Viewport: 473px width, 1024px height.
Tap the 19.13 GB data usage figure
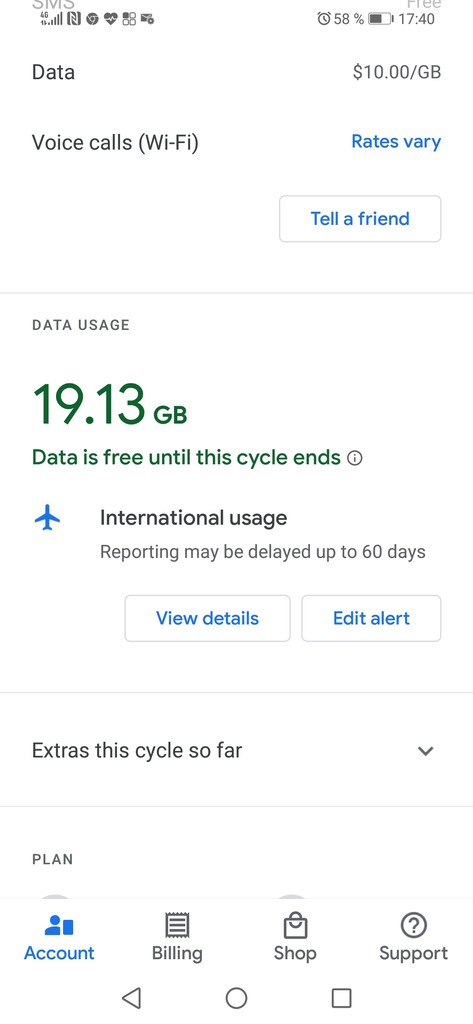point(110,404)
